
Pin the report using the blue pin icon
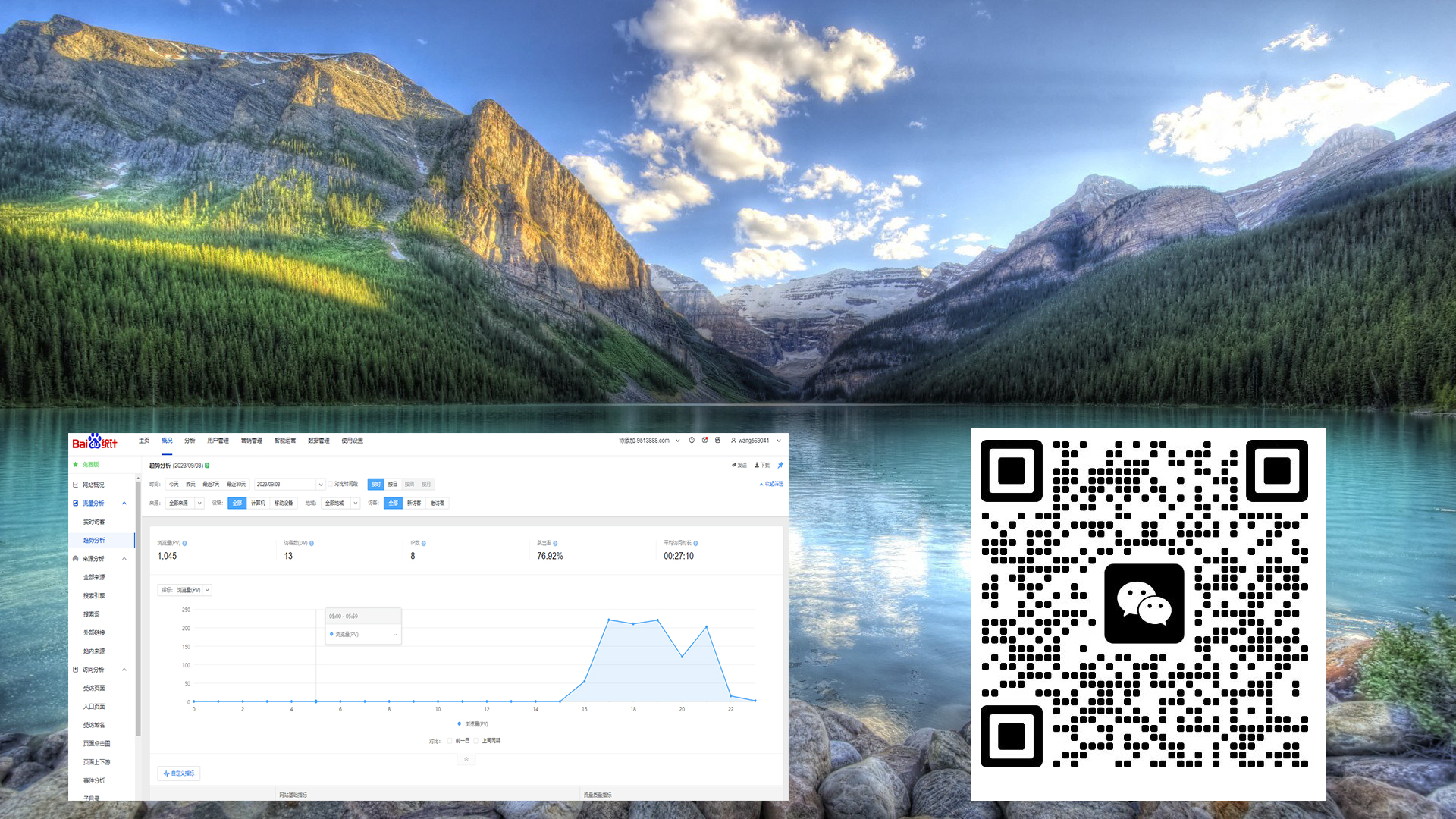(x=780, y=465)
